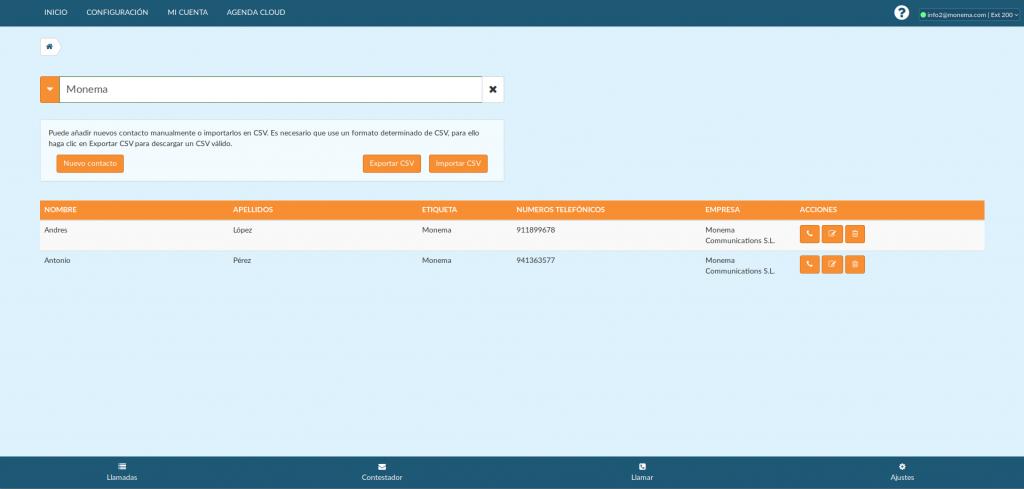
Task: Click the surname Pérez cell
Action: click(x=242, y=260)
